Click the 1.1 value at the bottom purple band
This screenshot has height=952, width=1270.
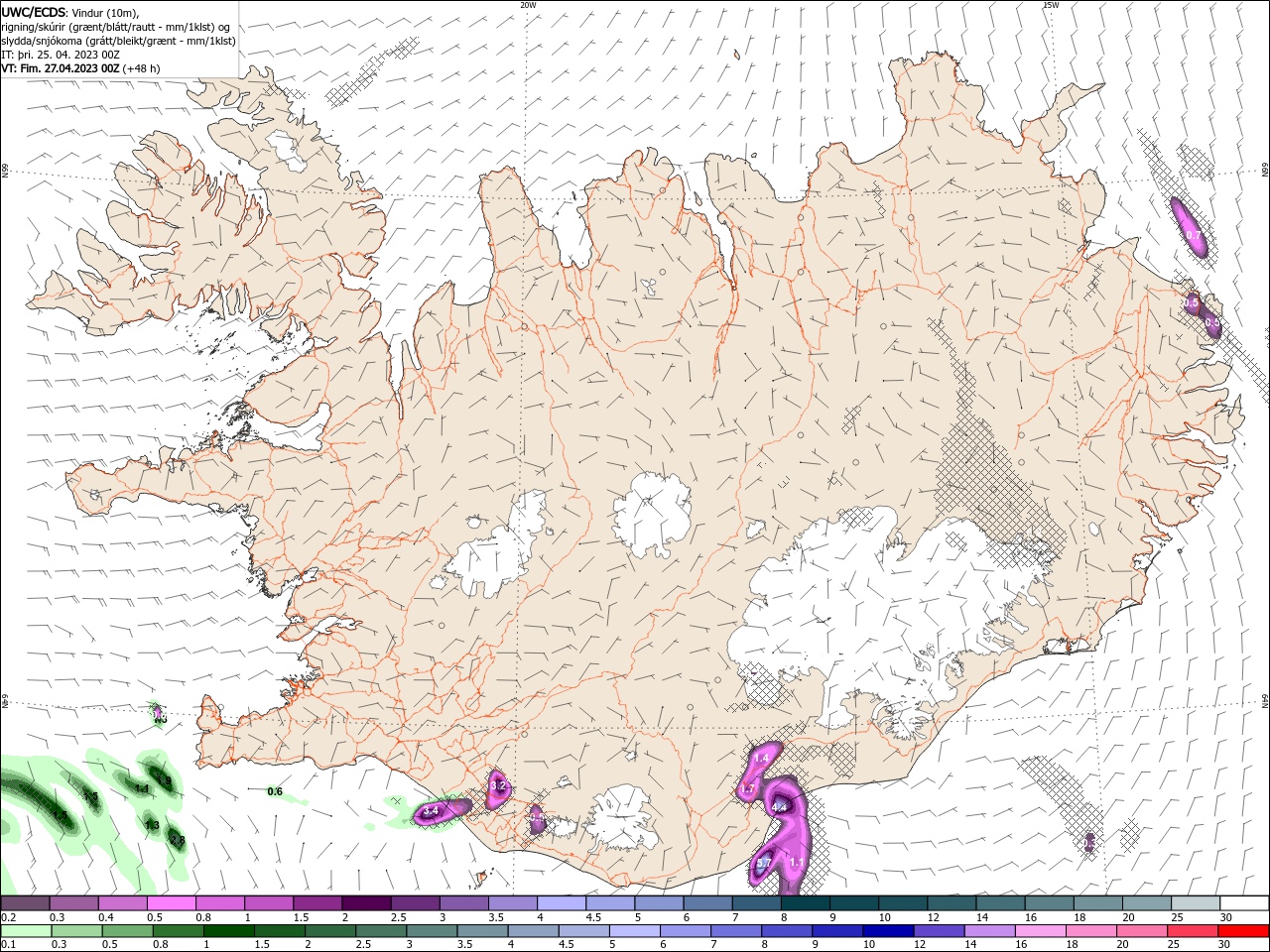tap(796, 863)
